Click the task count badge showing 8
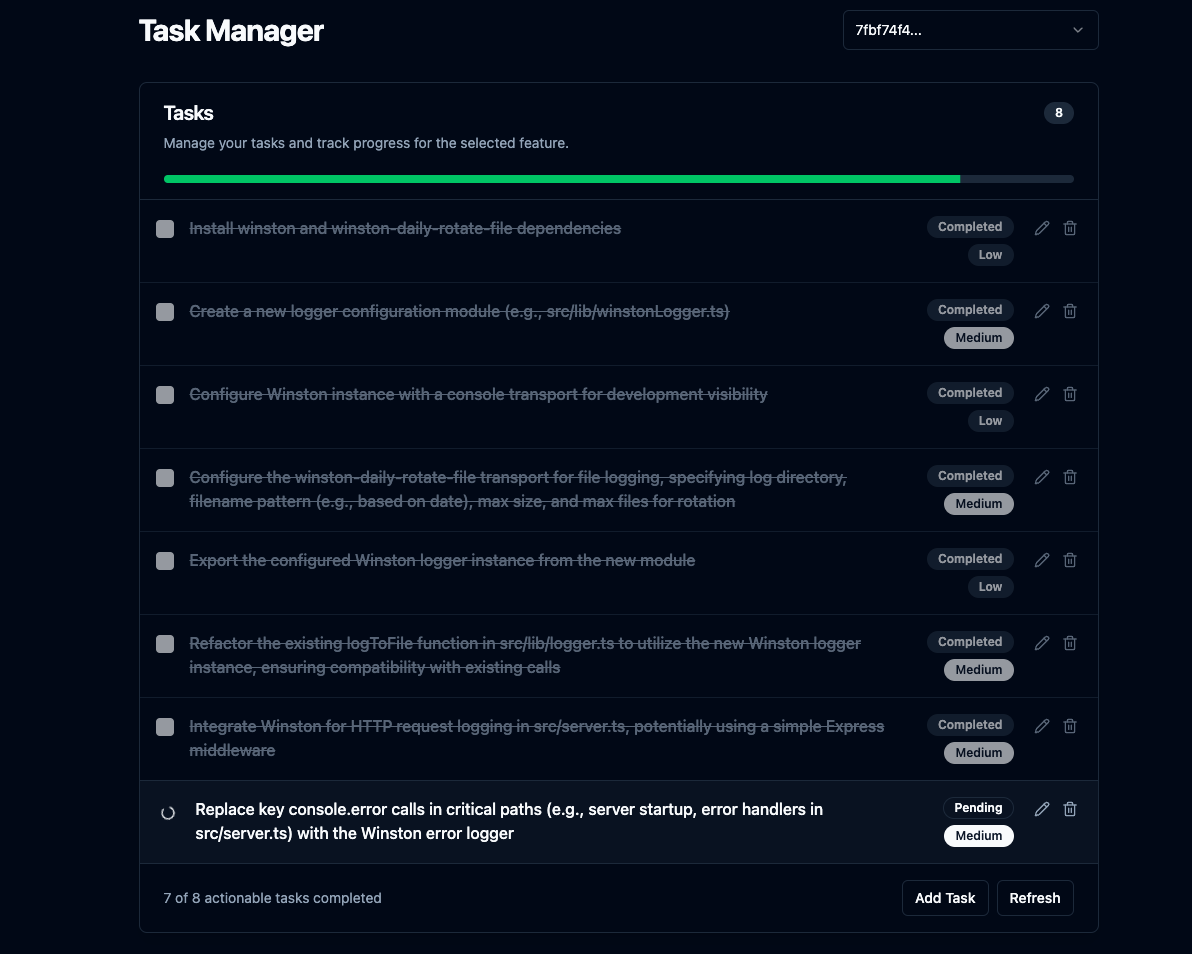The height and width of the screenshot is (954, 1192). 1058,113
